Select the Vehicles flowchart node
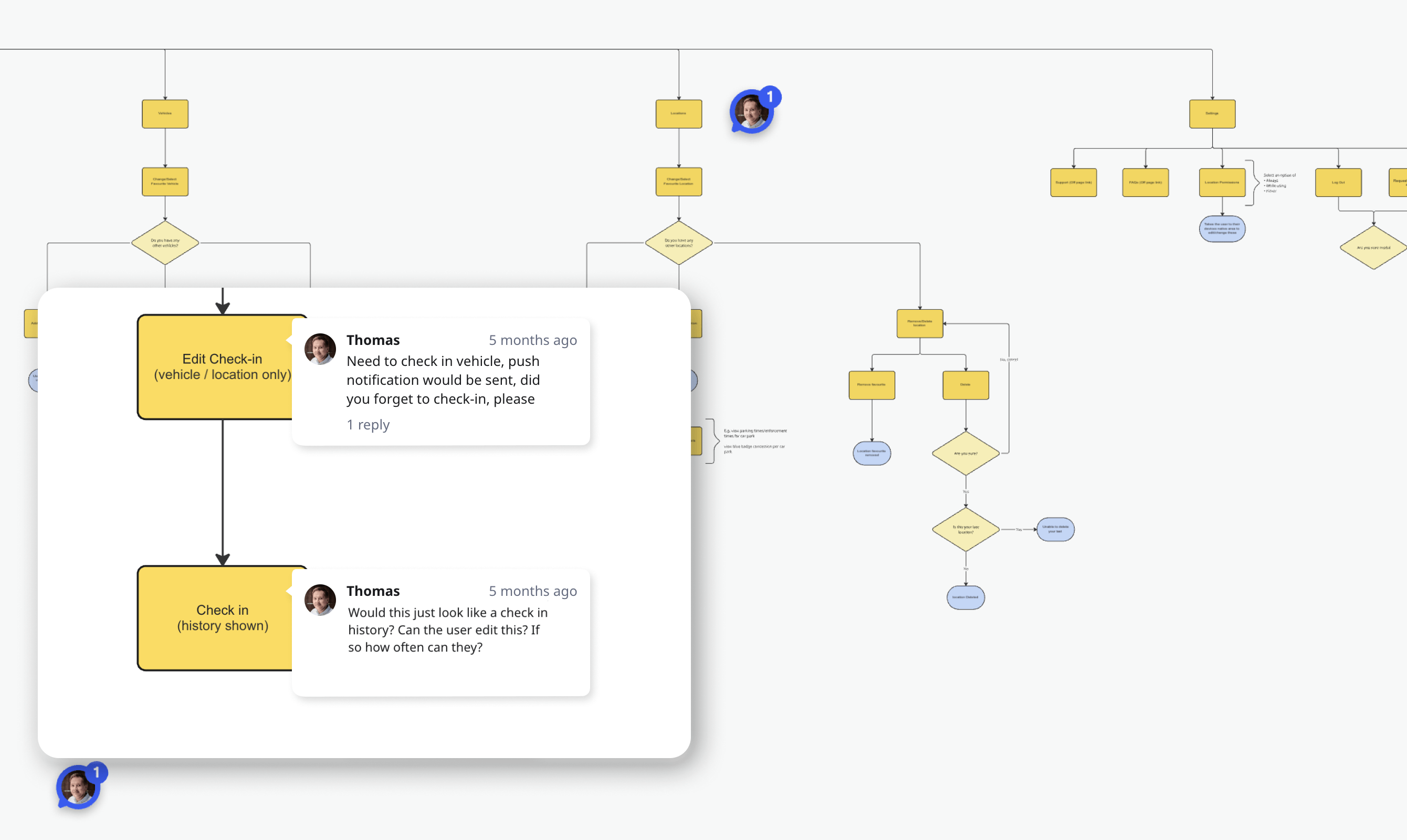The height and width of the screenshot is (840, 1407). coord(165,114)
